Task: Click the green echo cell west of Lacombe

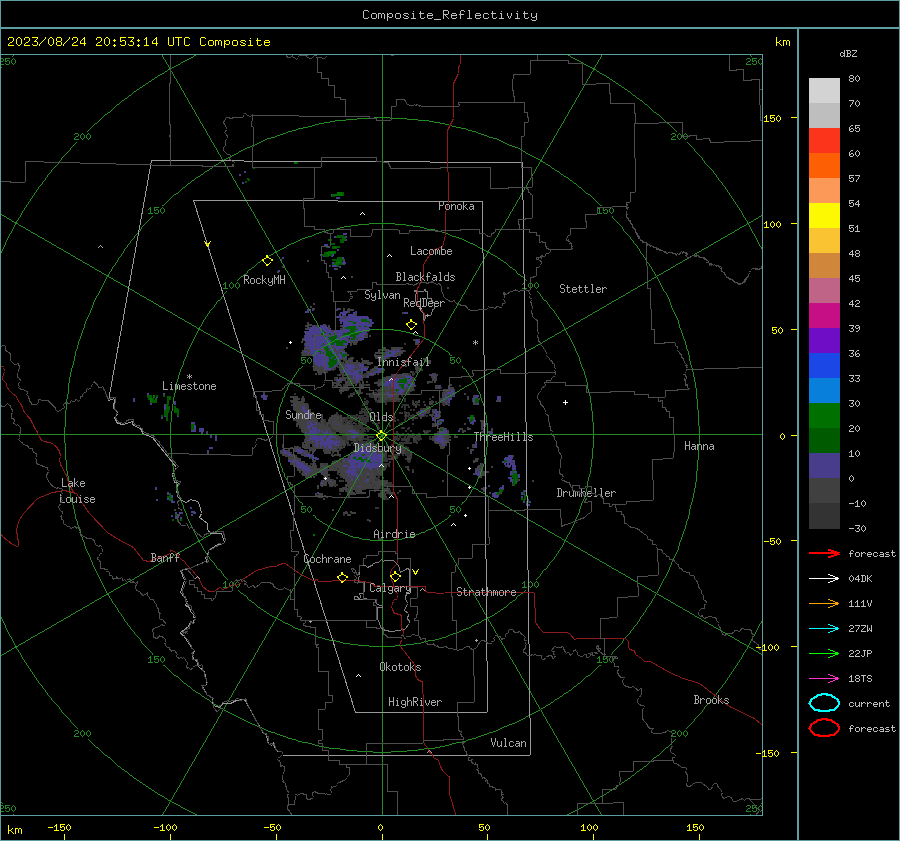Action: tap(333, 250)
